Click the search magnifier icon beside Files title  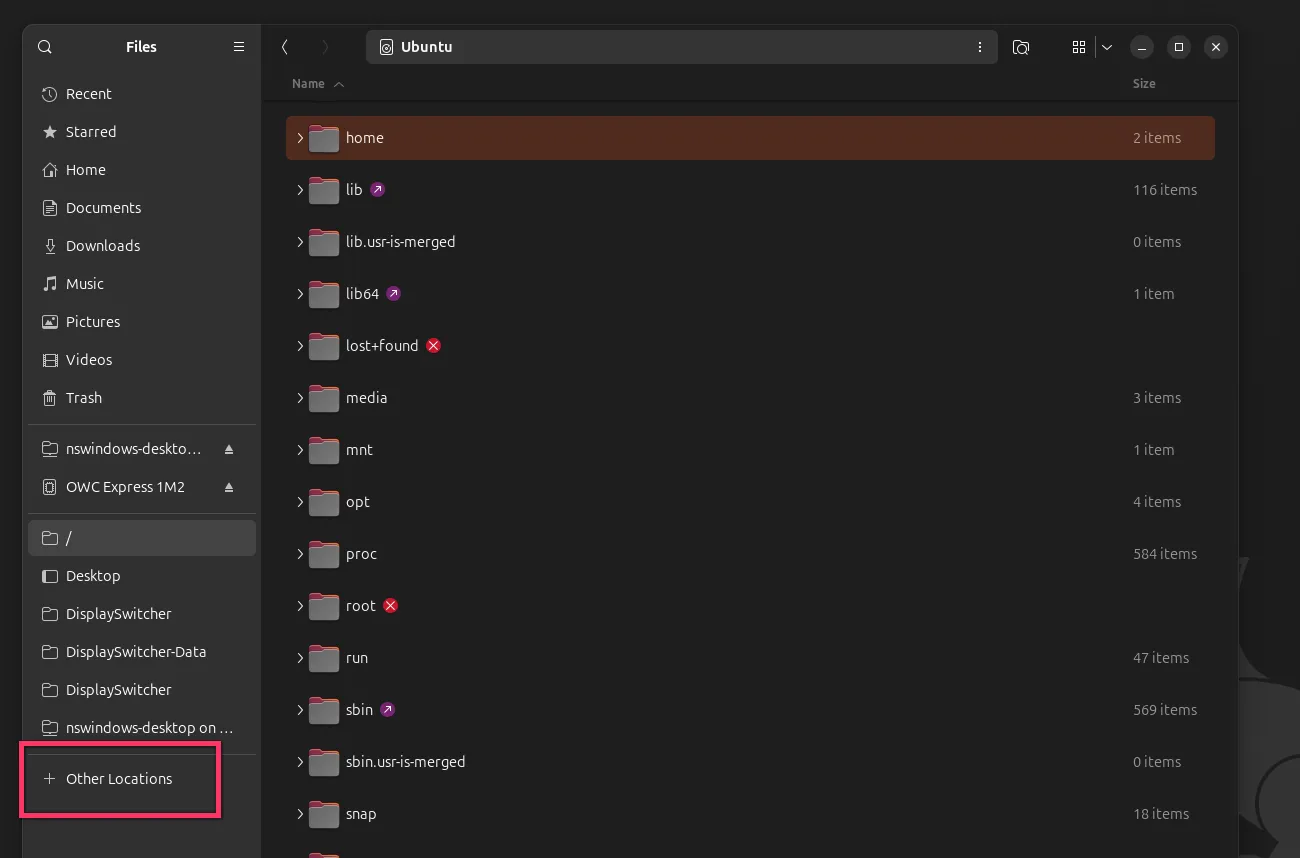[x=44, y=47]
